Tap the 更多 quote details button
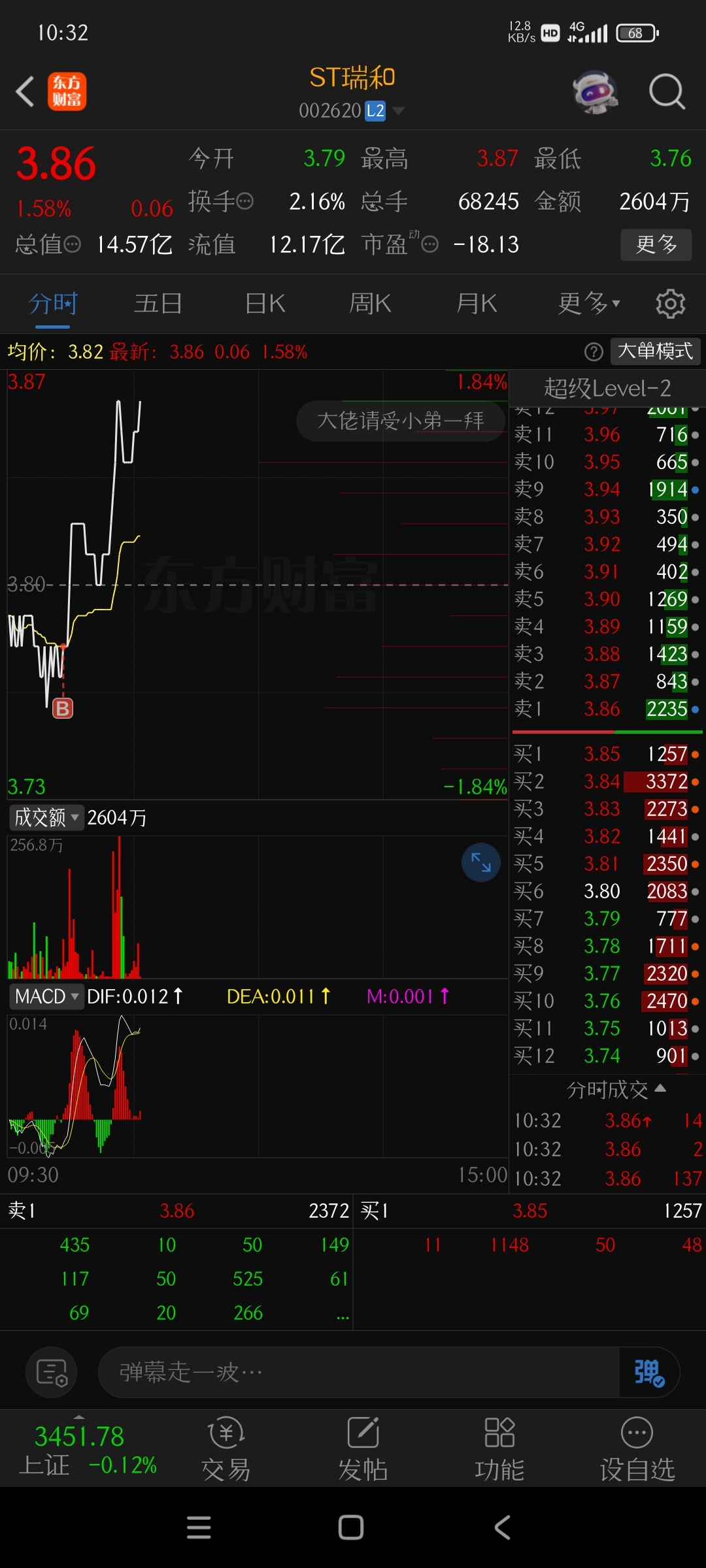 (x=656, y=244)
